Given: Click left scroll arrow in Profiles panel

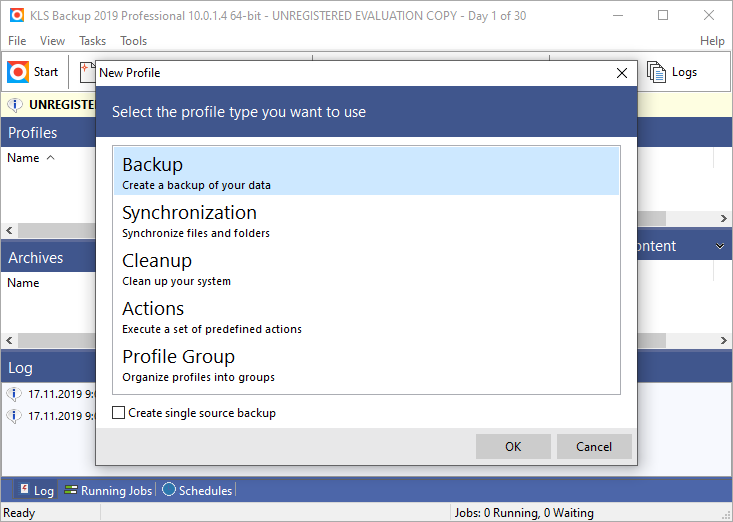Looking at the screenshot, I should click(x=9, y=230).
